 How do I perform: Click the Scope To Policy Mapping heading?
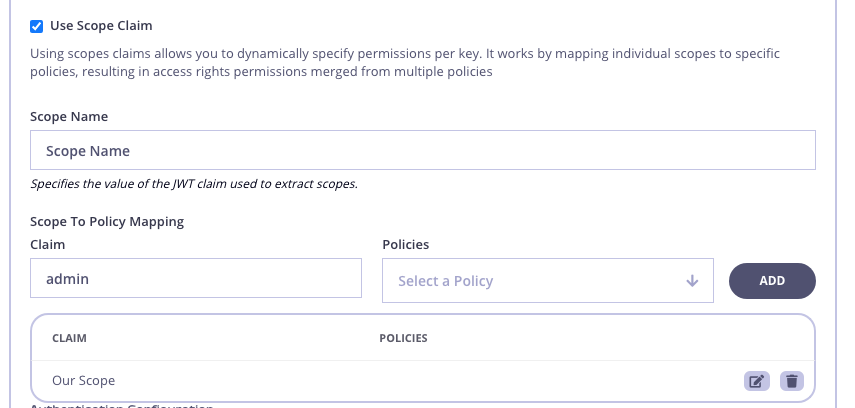(x=107, y=221)
